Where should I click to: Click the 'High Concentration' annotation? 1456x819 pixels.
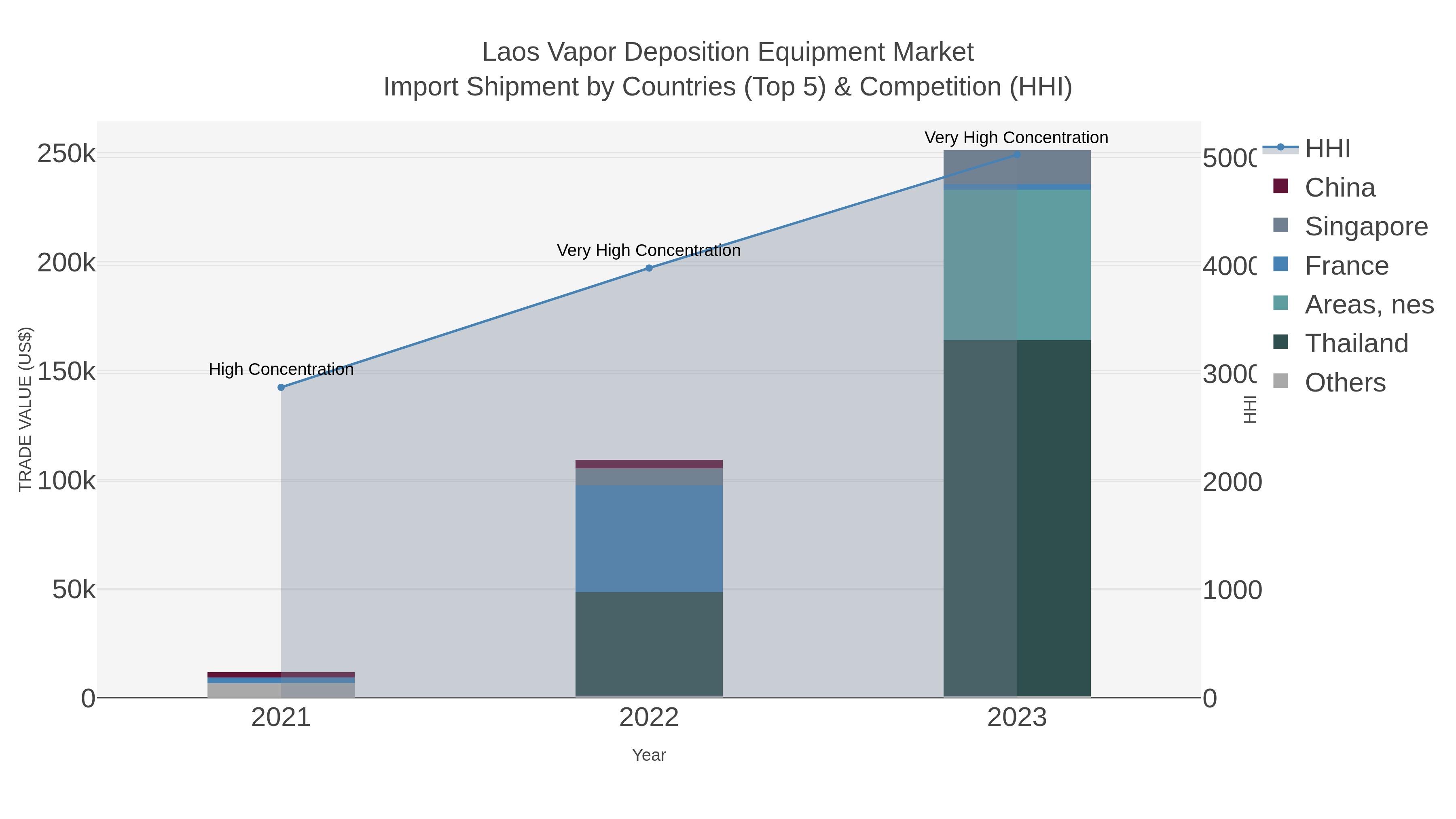click(x=281, y=369)
